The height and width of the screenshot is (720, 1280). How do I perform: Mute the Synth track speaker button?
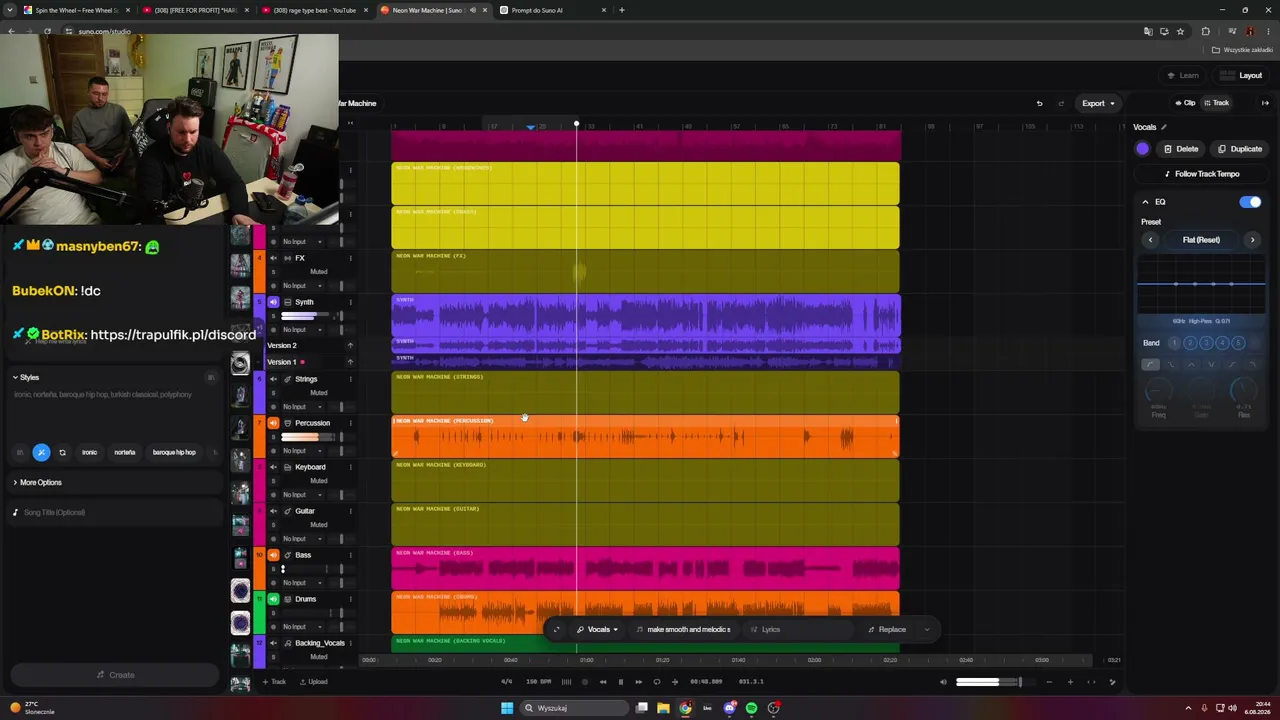pyautogui.click(x=273, y=302)
